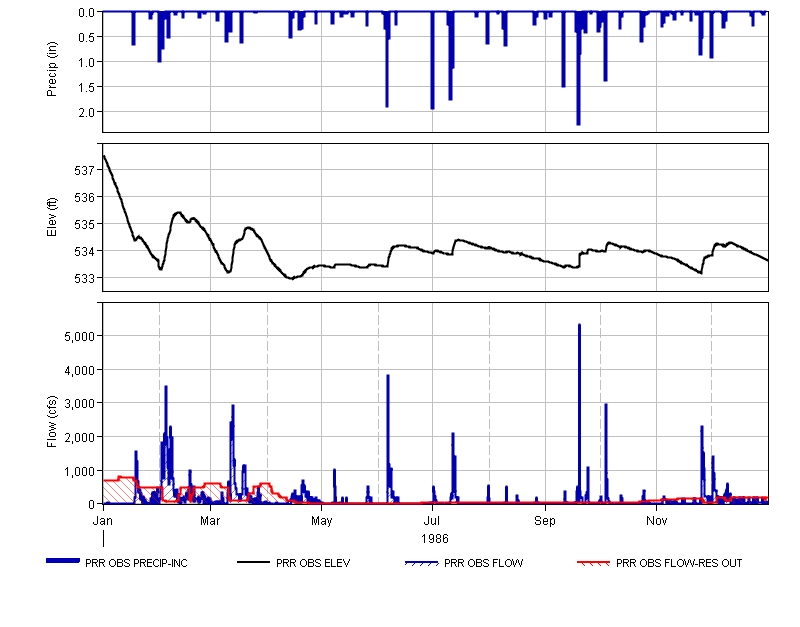The width and height of the screenshot is (800, 627).
Task: Click the highest September flow peak above 5,000
Action: (579, 325)
